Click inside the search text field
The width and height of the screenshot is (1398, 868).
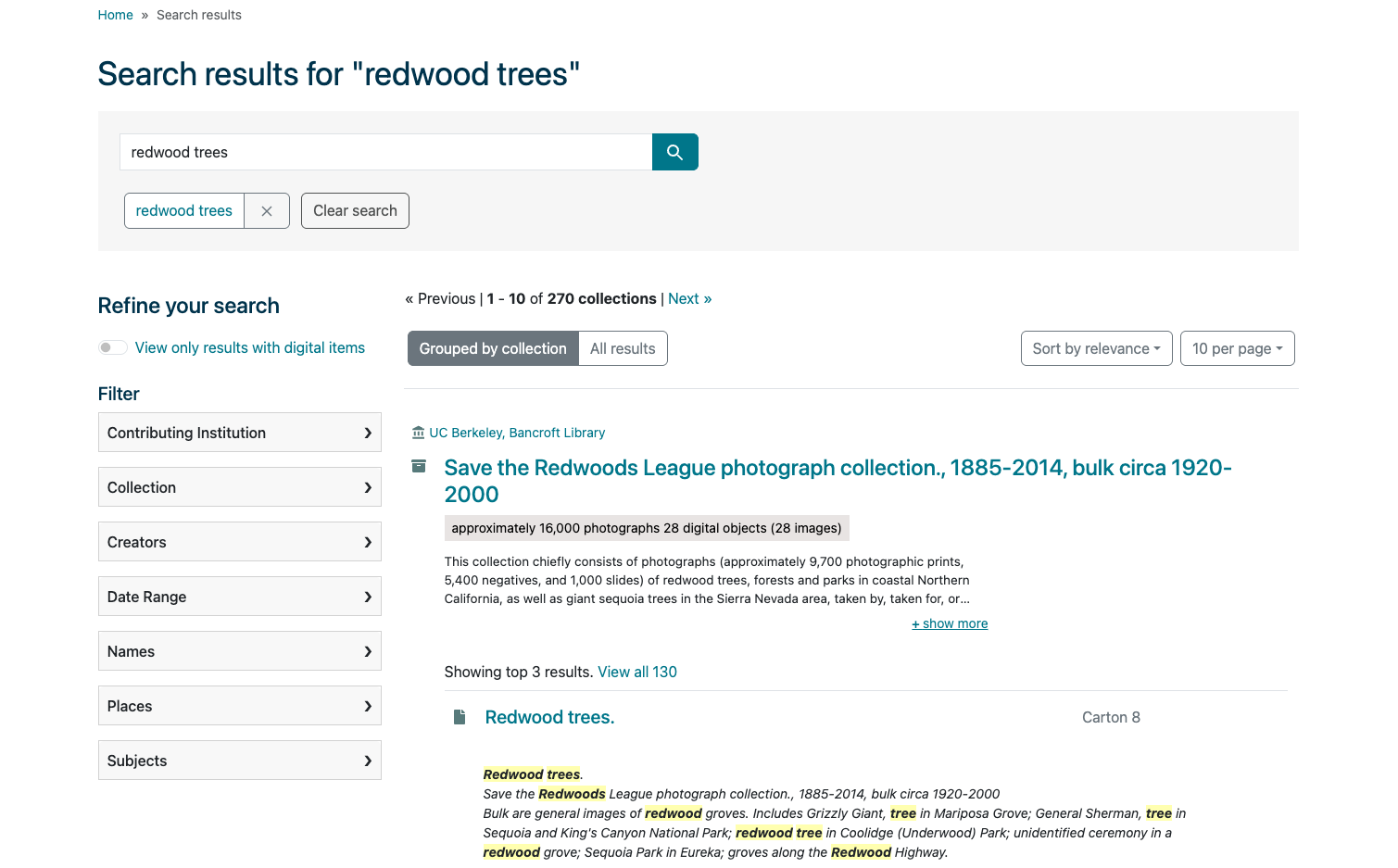pos(386,152)
